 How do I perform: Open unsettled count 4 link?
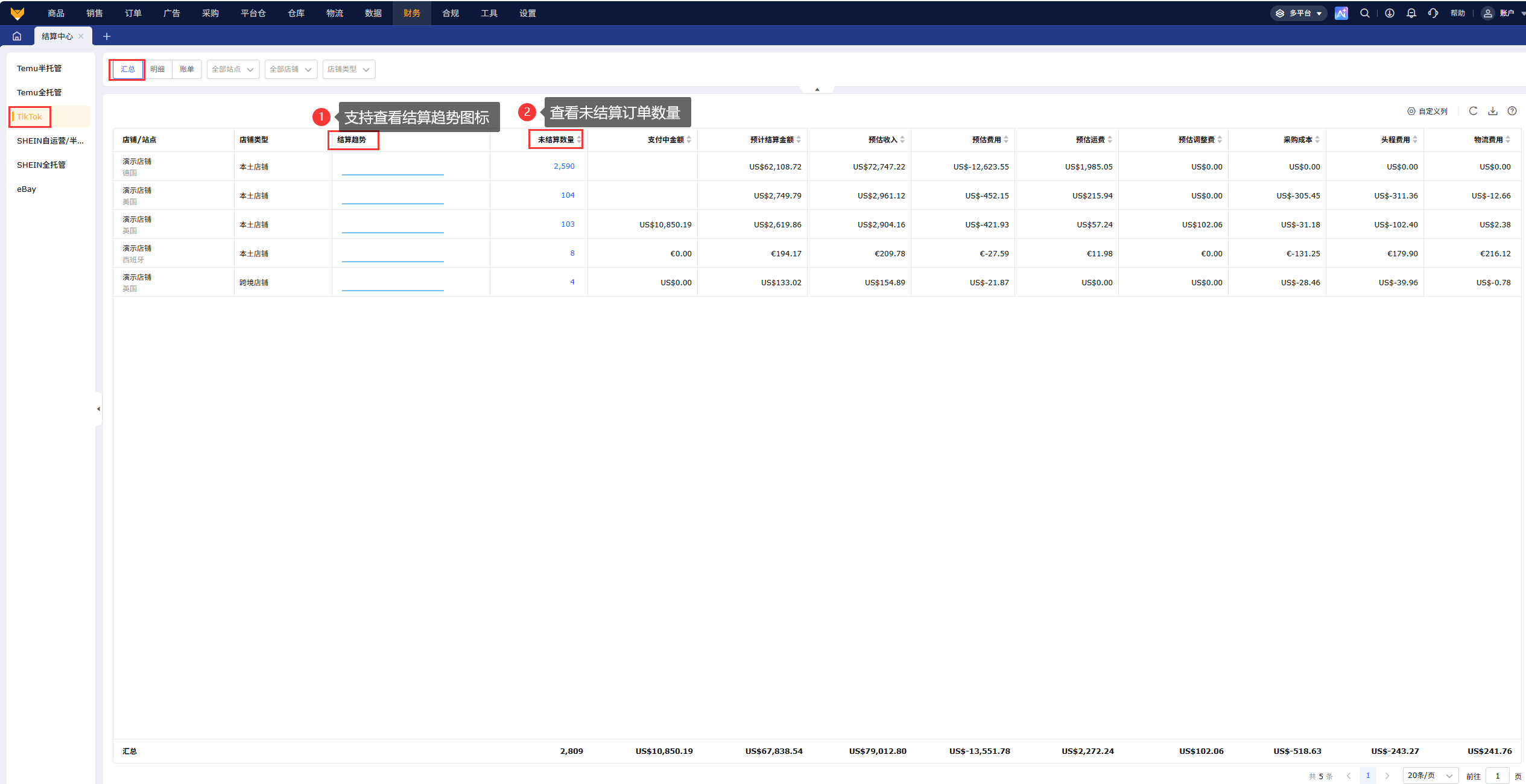tap(572, 282)
